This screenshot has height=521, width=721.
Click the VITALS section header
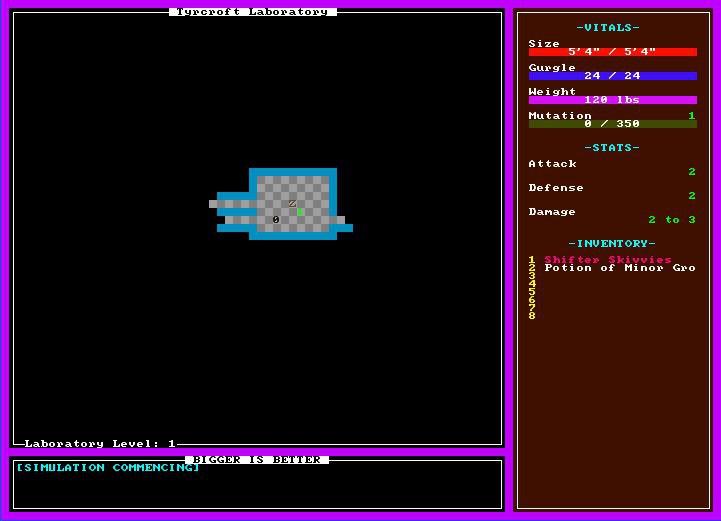point(608,28)
